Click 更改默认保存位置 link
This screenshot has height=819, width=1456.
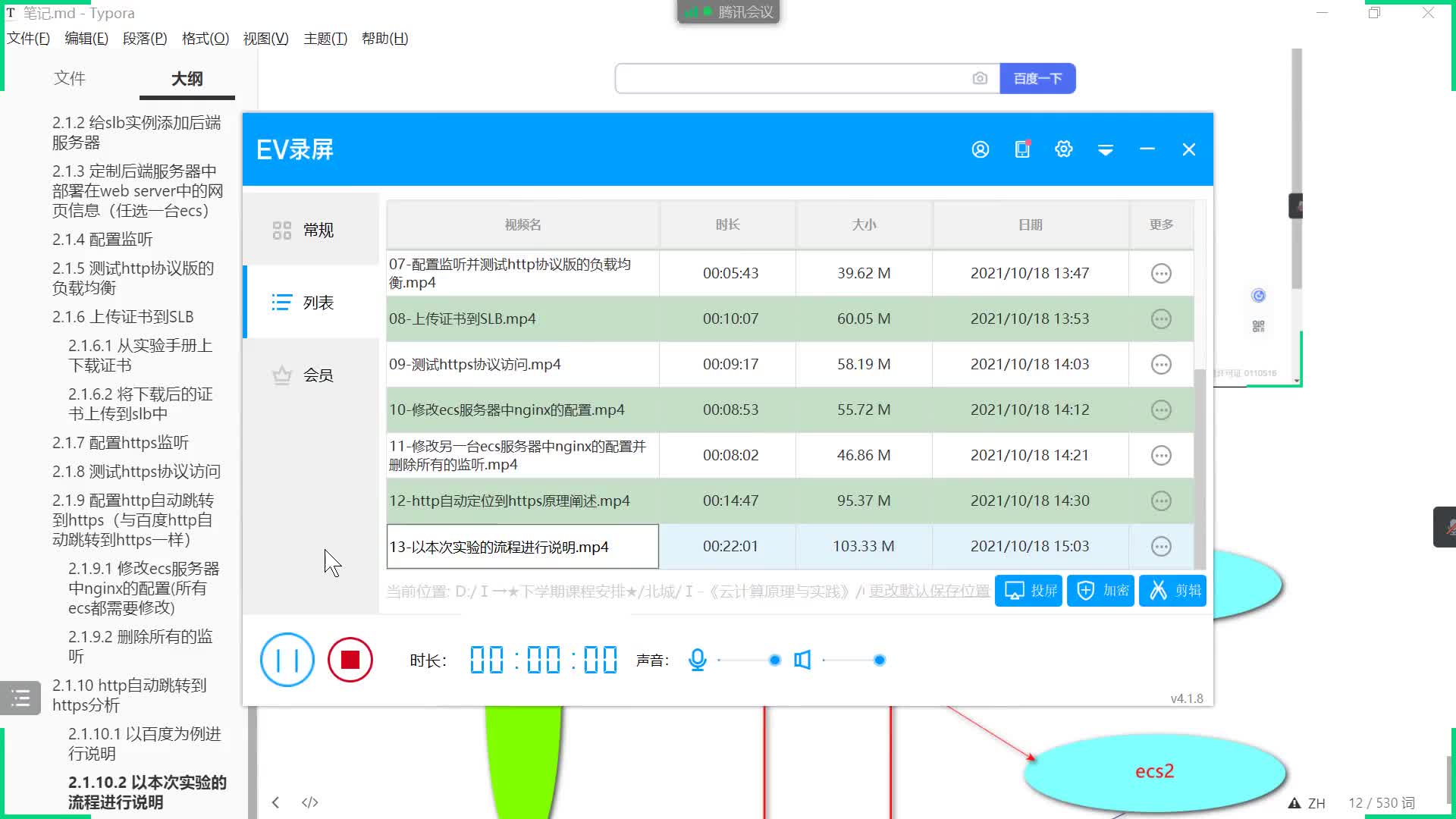coord(929,591)
